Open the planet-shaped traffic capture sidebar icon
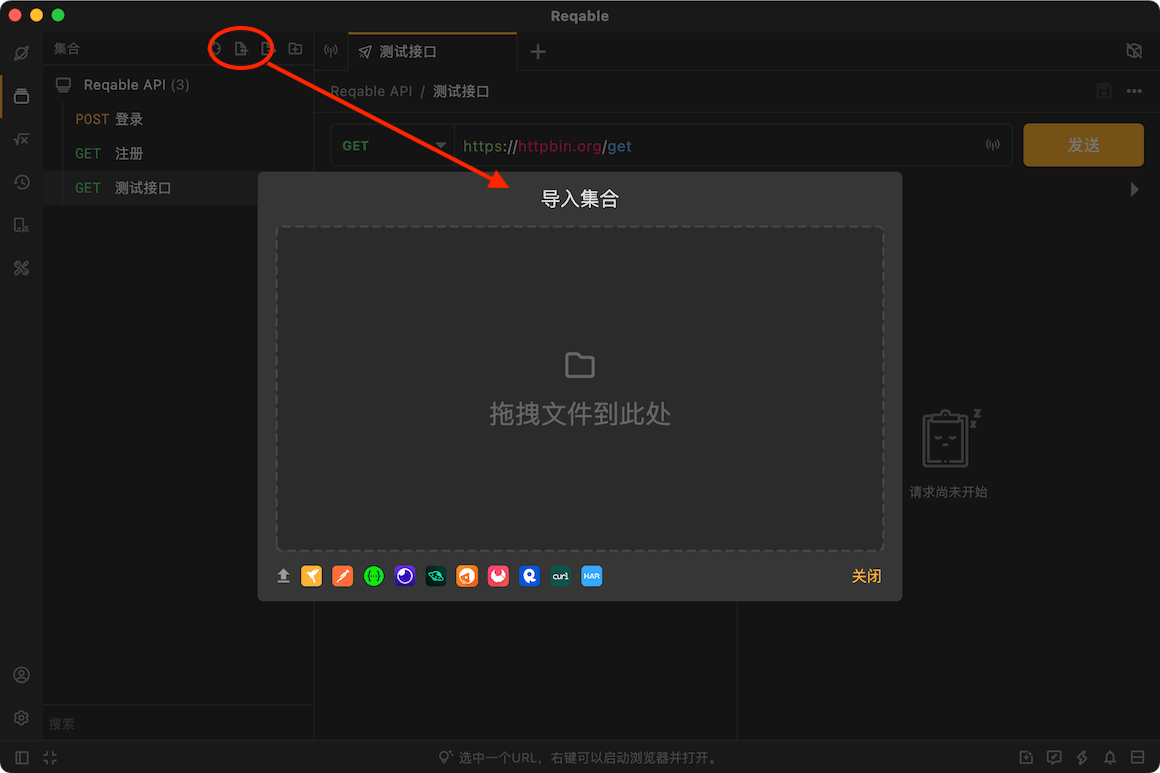 21,53
